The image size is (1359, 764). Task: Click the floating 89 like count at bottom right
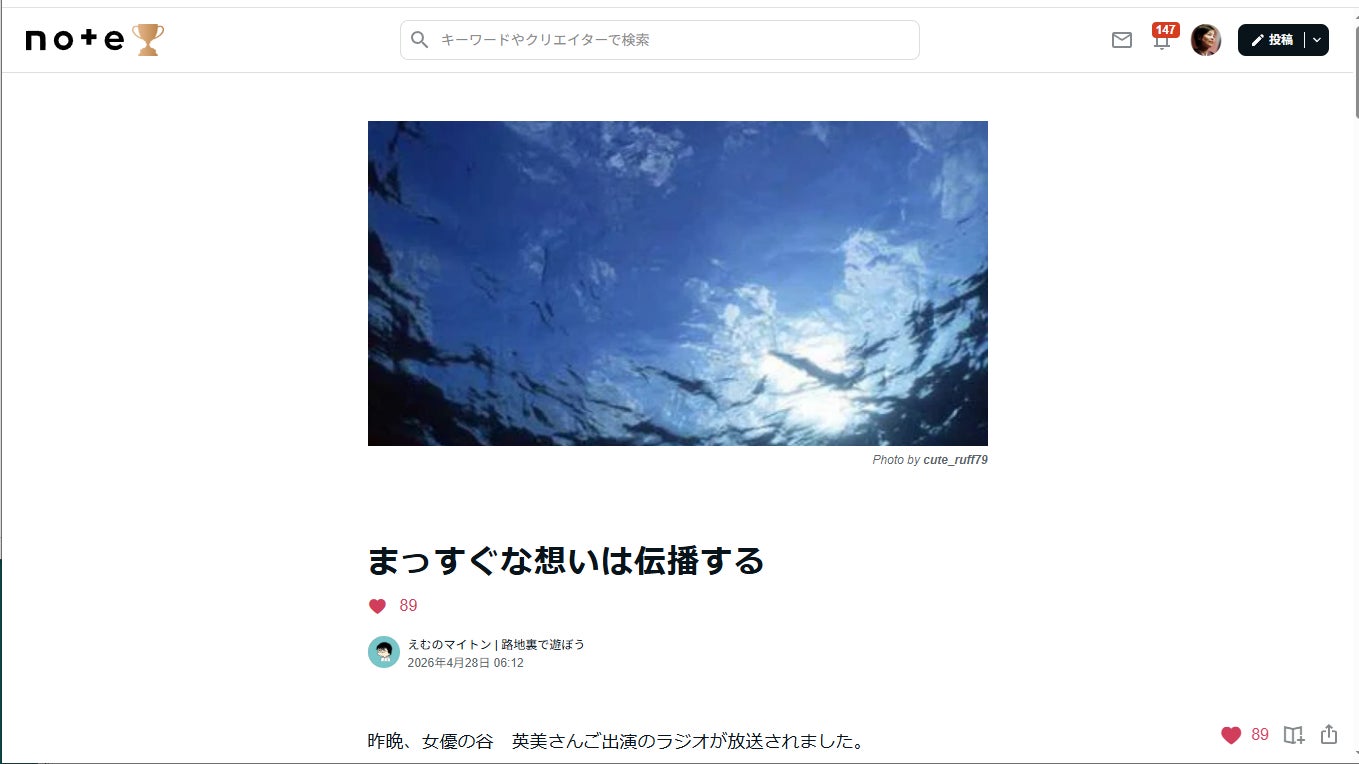[x=1260, y=735]
